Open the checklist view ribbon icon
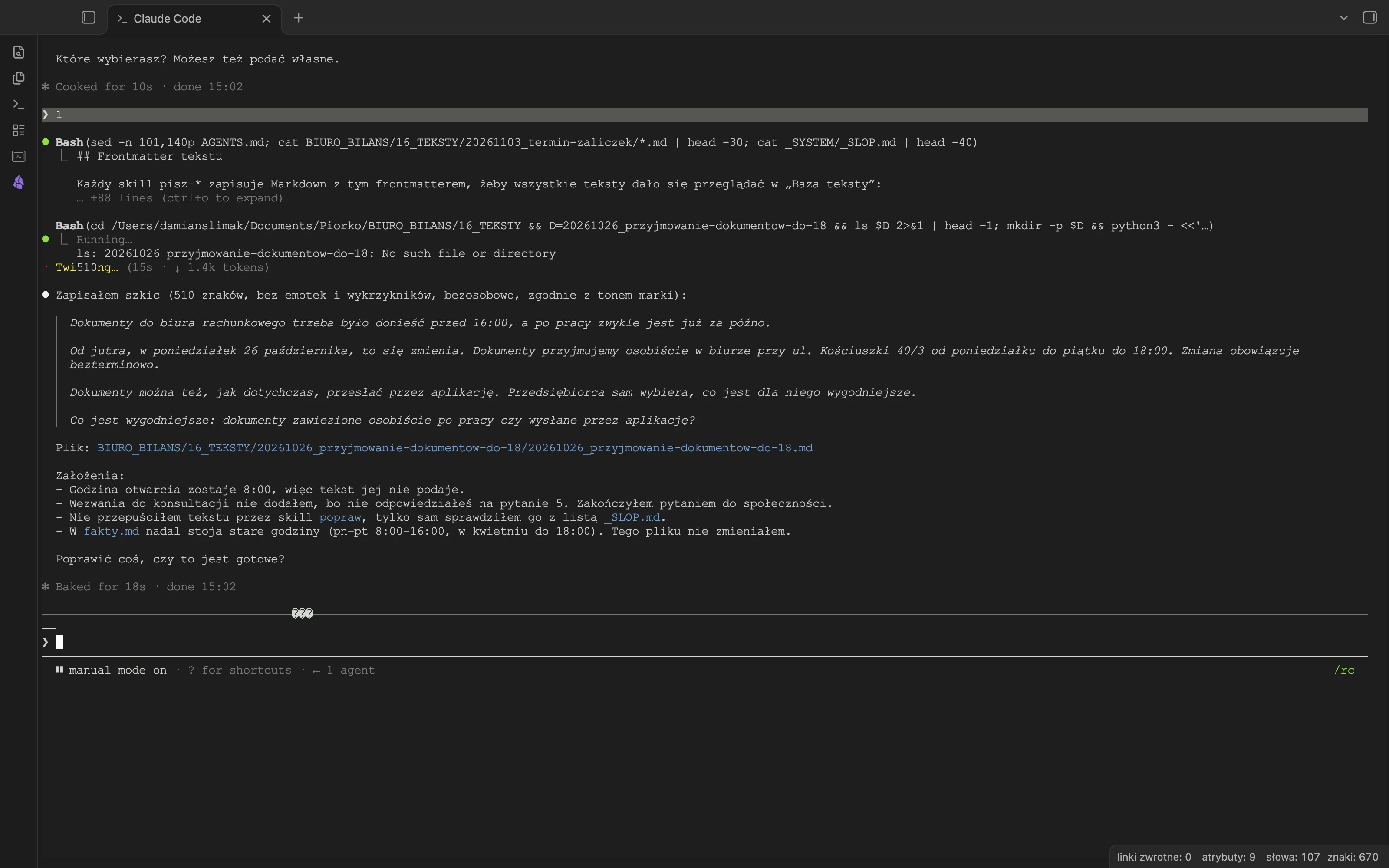The image size is (1389, 868). tap(18, 130)
